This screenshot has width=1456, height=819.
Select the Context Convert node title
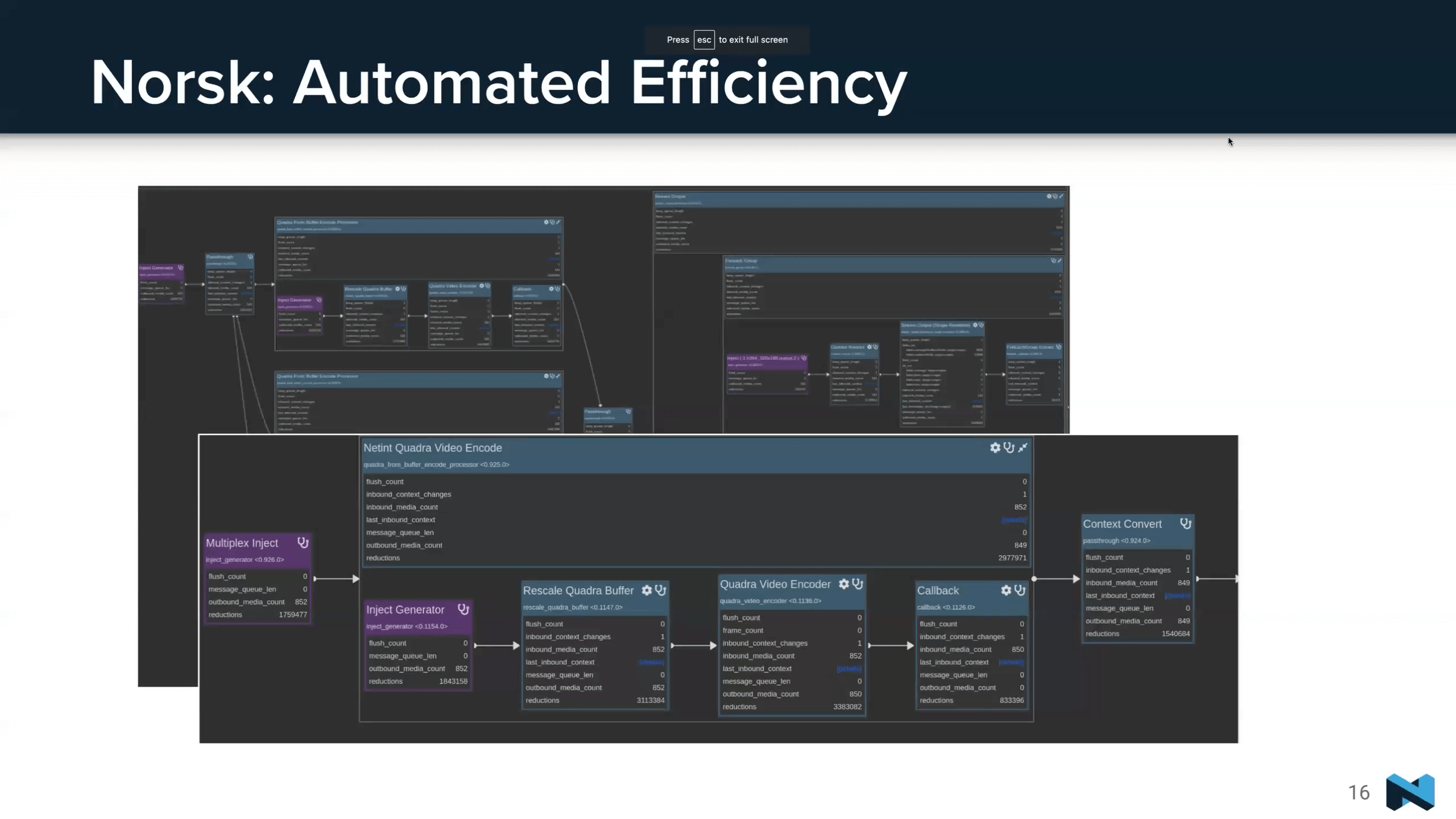pos(1122,524)
